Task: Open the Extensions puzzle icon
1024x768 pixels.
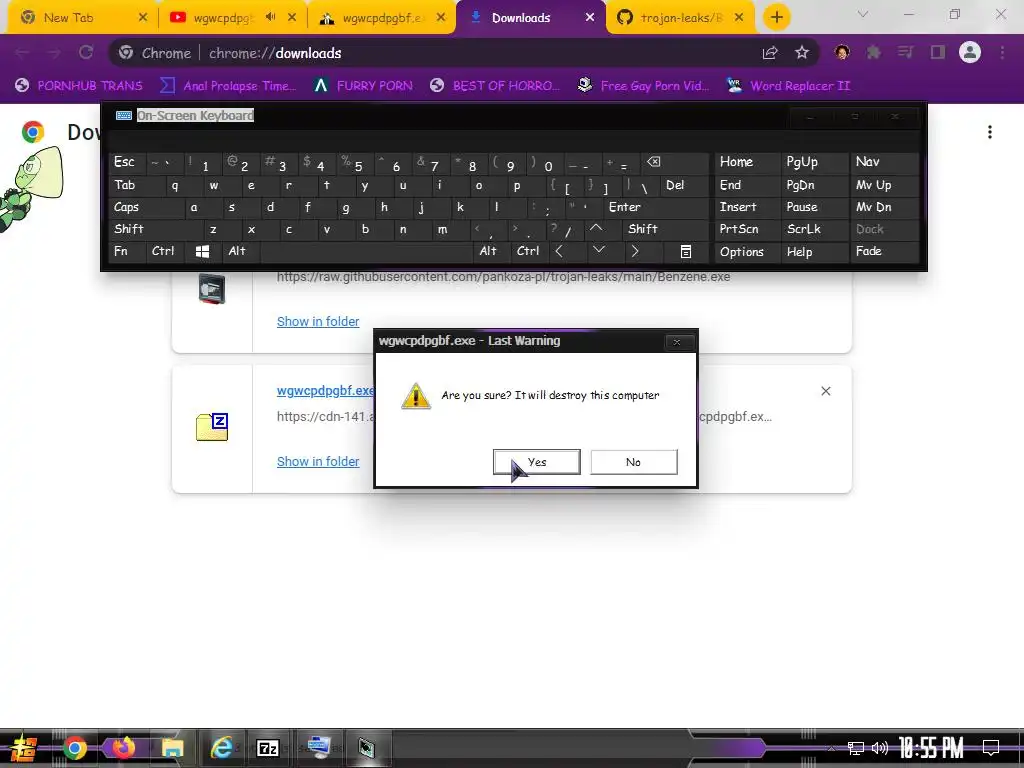Action: 874,52
